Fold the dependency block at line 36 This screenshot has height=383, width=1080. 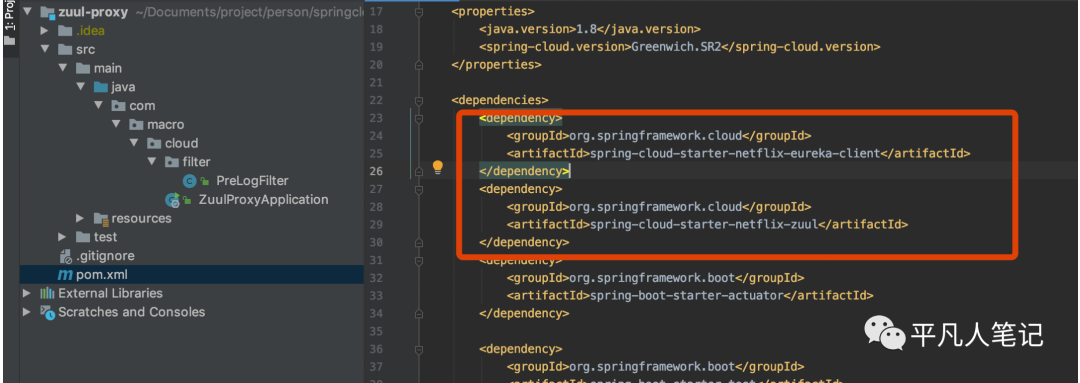pos(419,349)
